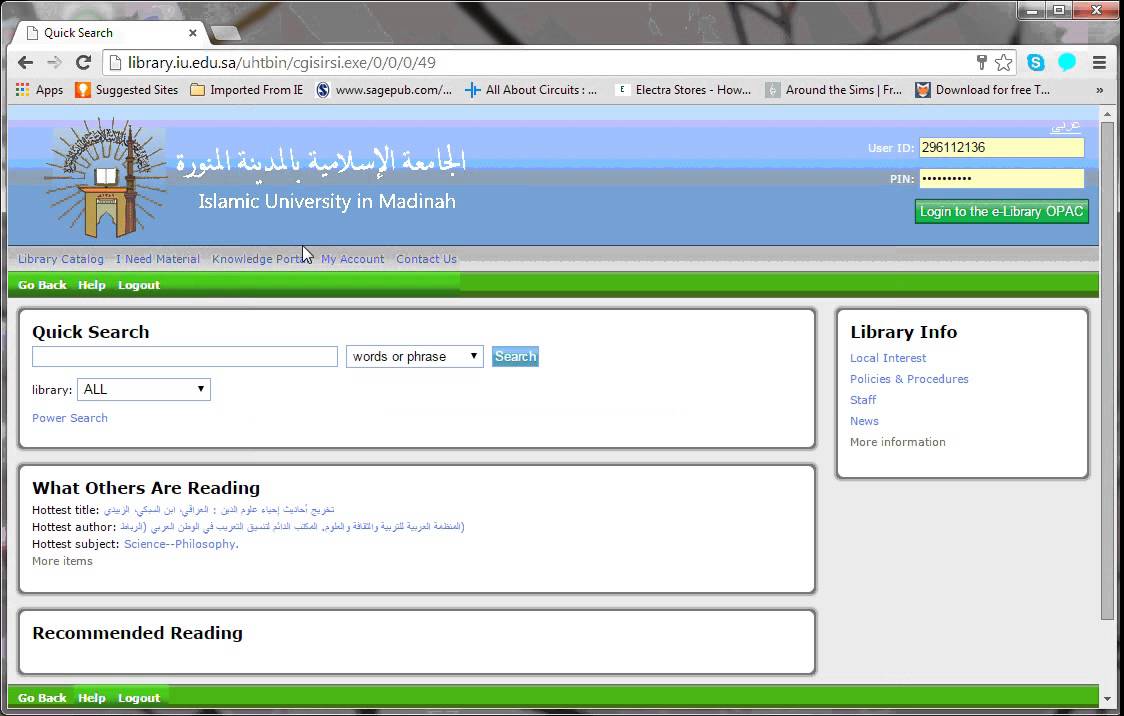Viewport: 1124px width, 716px height.
Task: Open the My Account menu
Action: pos(353,259)
